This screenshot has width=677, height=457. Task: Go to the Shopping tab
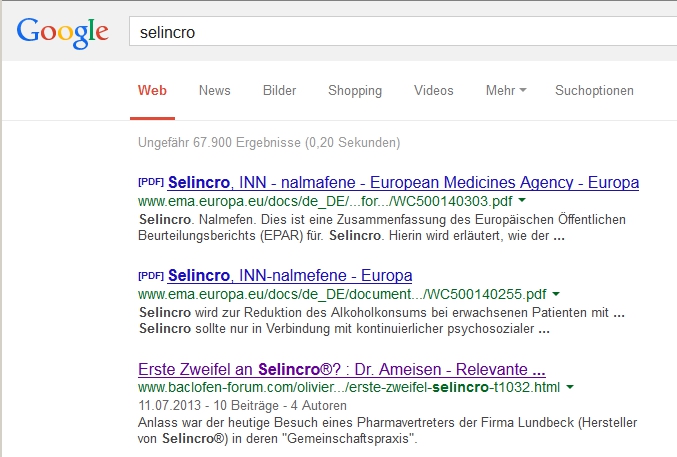point(354,90)
